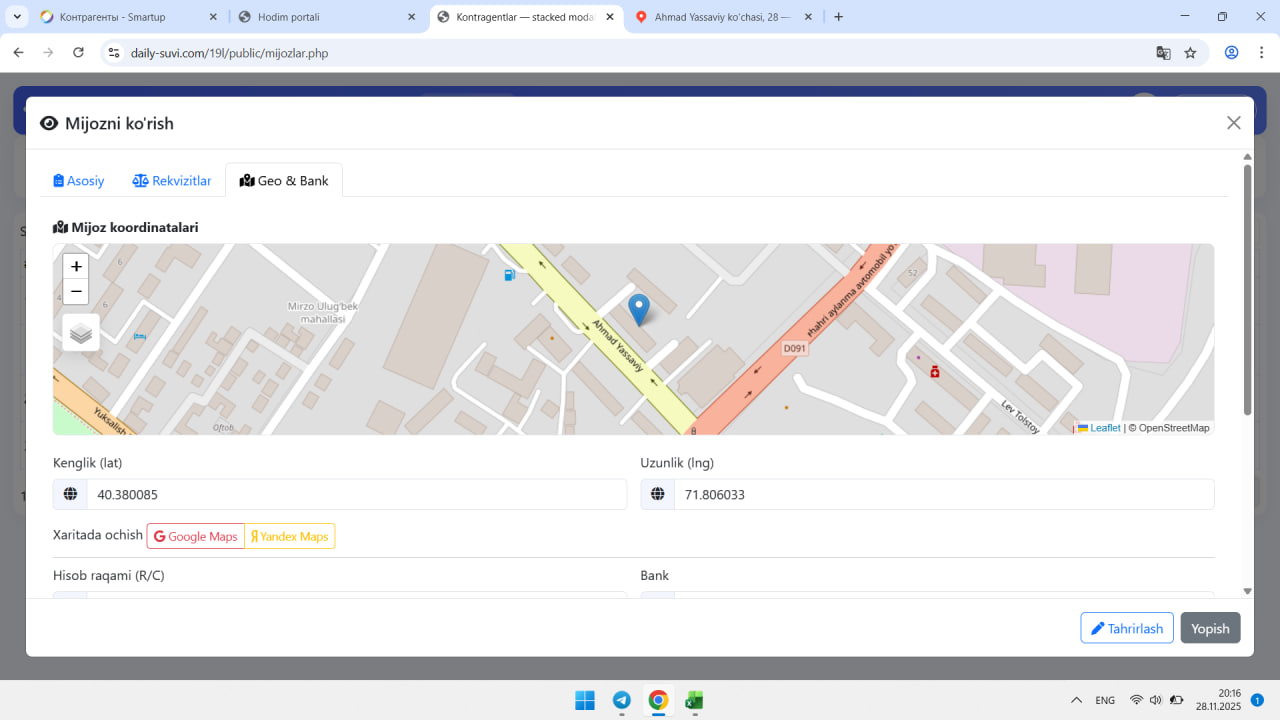1280x720 pixels.
Task: Click the blue location marker pin
Action: [638, 309]
